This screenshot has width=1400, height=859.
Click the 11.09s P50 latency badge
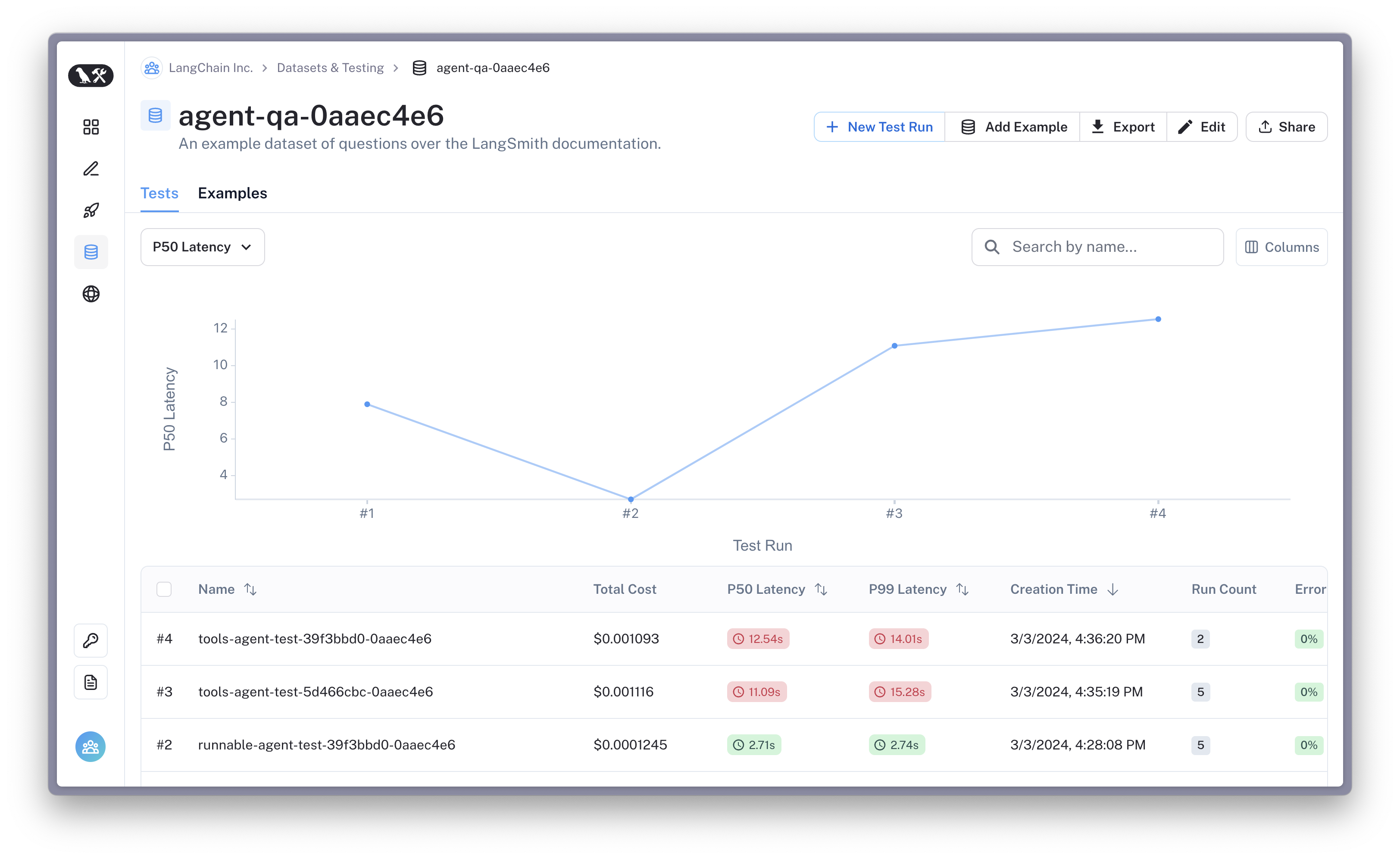[x=757, y=692]
